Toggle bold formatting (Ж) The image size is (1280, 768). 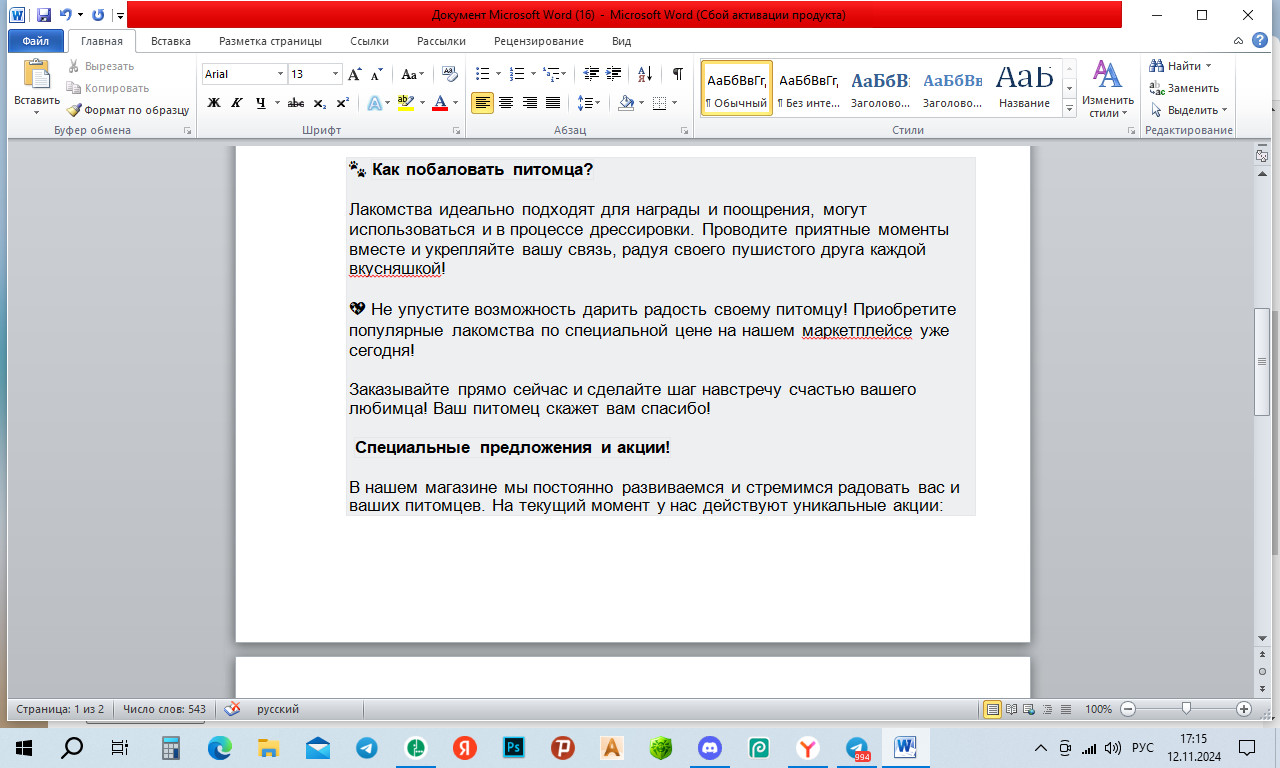click(213, 103)
